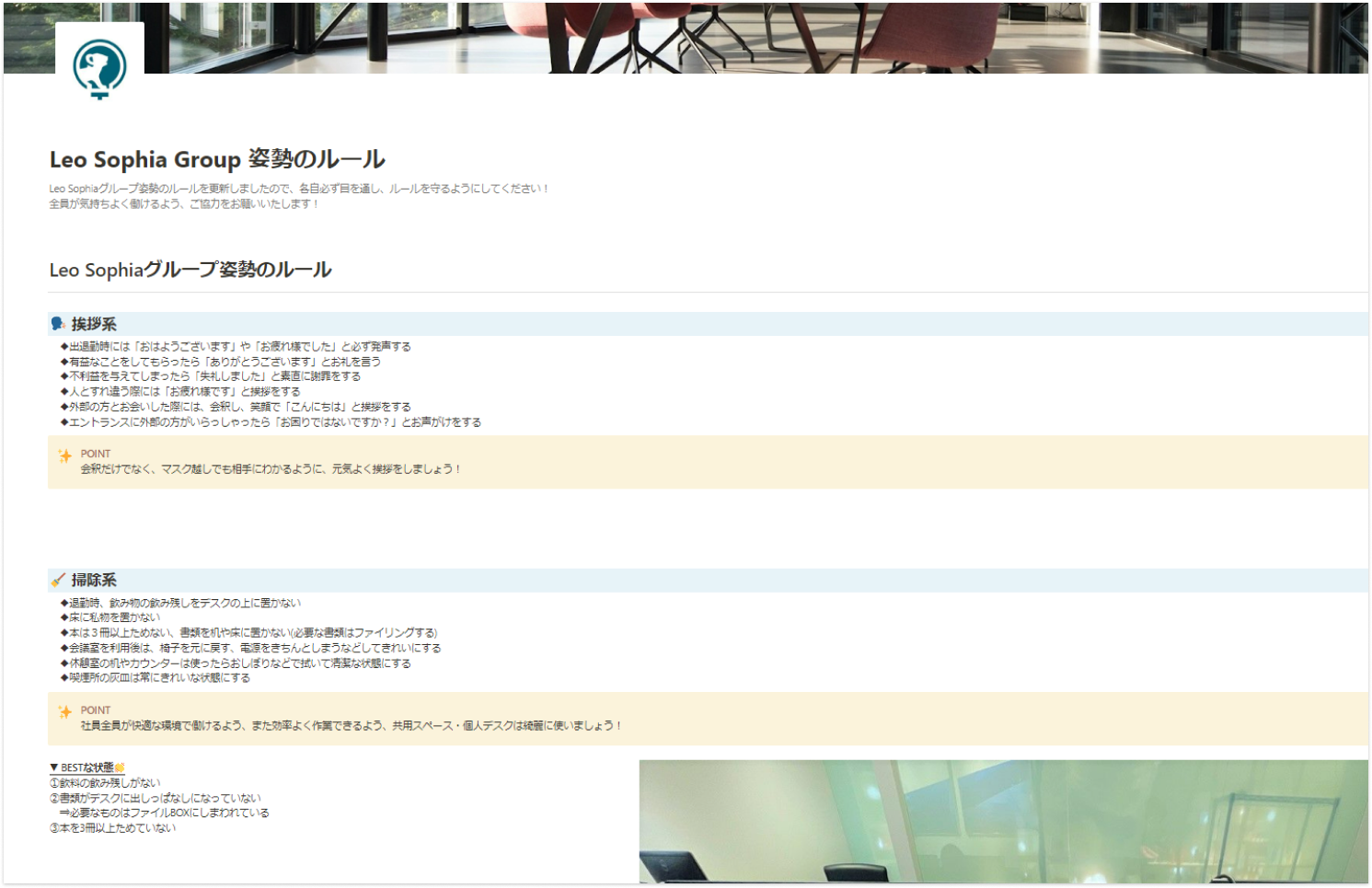
Task: Click the intro line 全員が気持ちよく働けるよう
Action: click(x=184, y=204)
